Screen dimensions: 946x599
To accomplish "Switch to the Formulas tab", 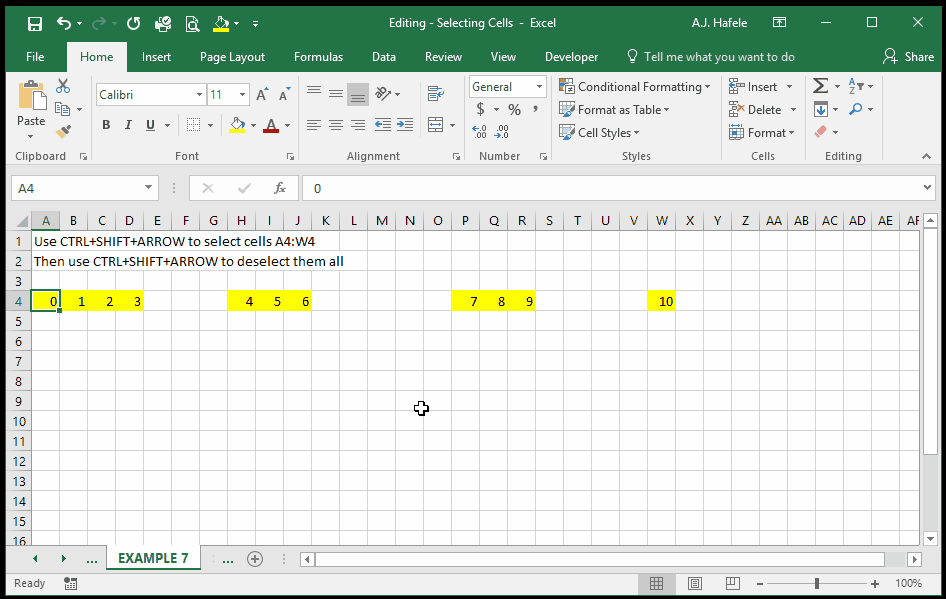I will [318, 57].
